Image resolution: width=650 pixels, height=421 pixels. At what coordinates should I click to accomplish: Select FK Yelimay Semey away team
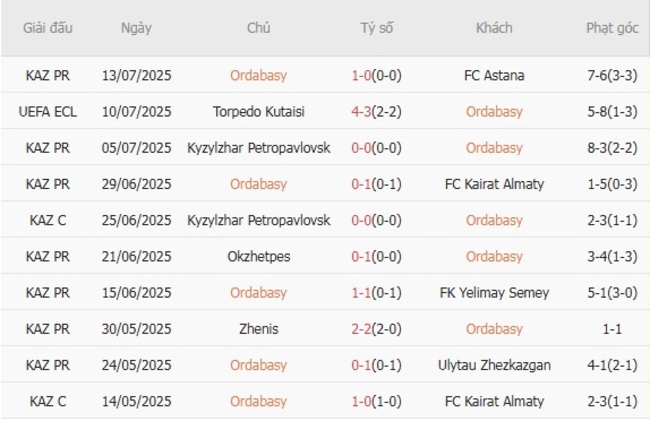click(x=494, y=293)
